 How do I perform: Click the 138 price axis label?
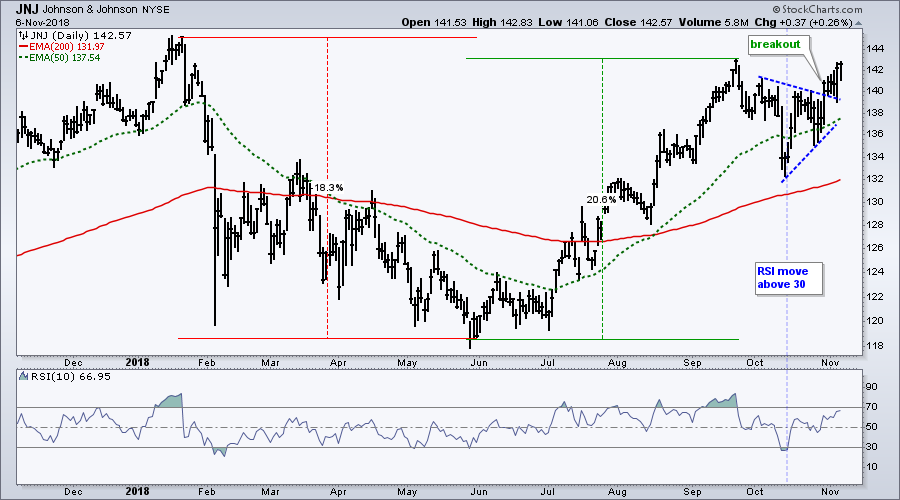(x=876, y=113)
